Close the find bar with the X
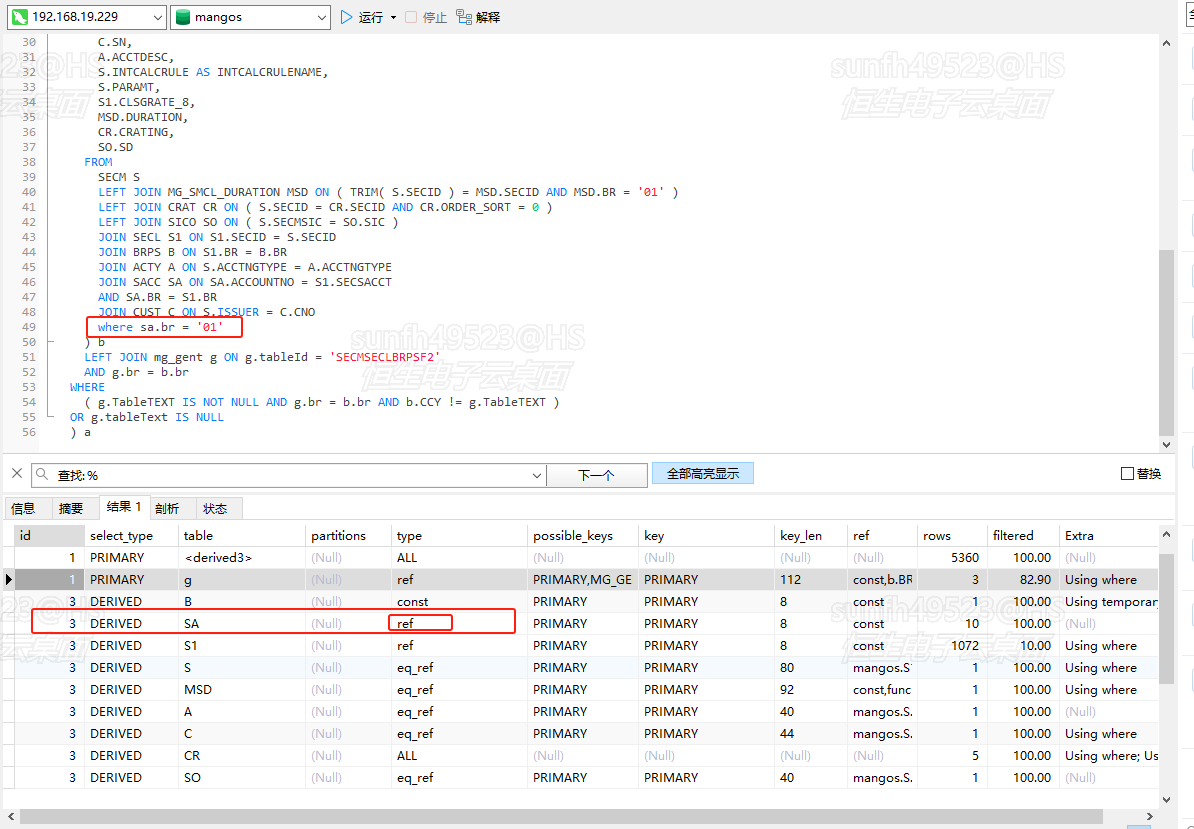Screen dimensions: 1194x829 (16, 474)
